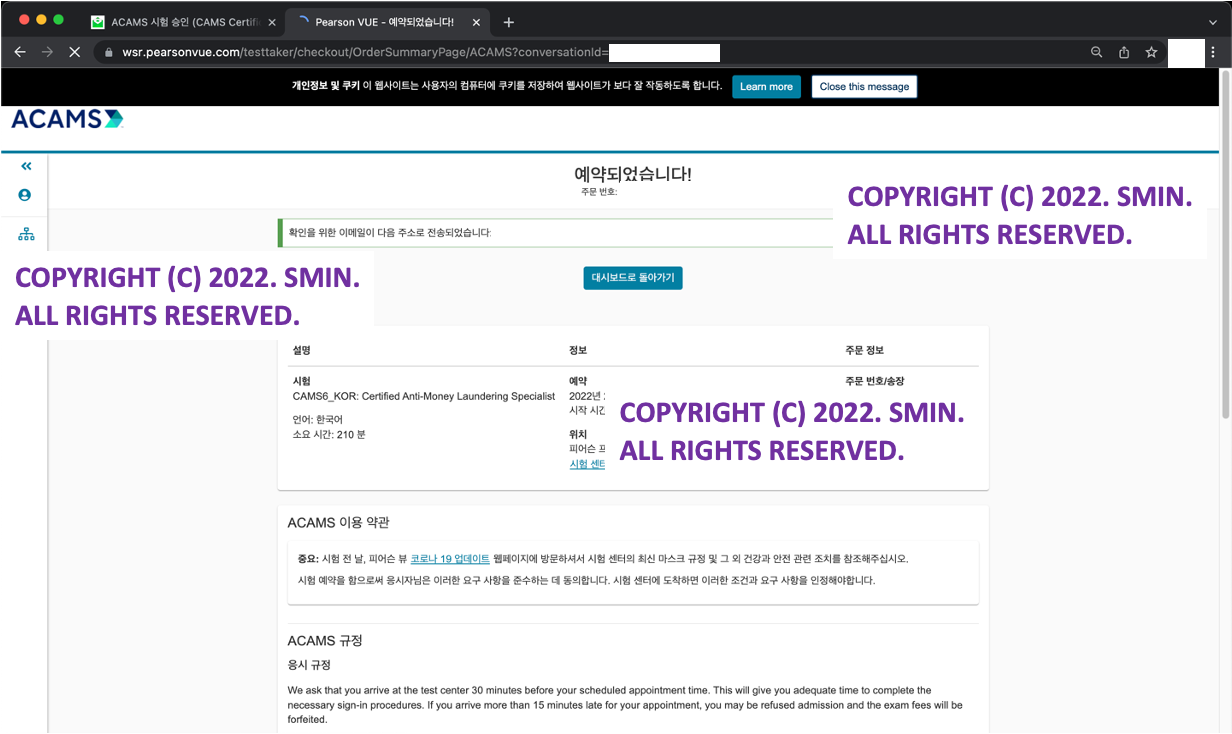The width and height of the screenshot is (1232, 734).
Task: Click the 주문 번호/송장 label
Action: click(x=875, y=381)
